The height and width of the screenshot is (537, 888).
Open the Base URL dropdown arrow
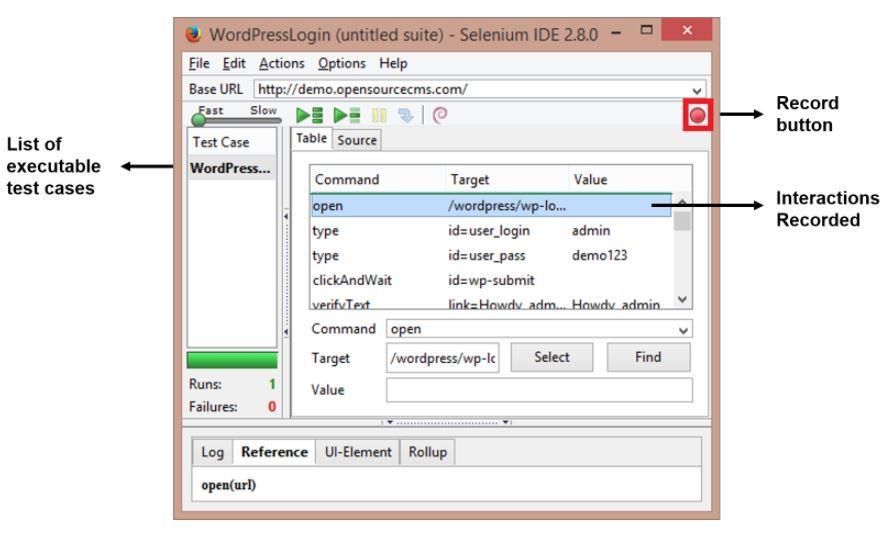697,90
